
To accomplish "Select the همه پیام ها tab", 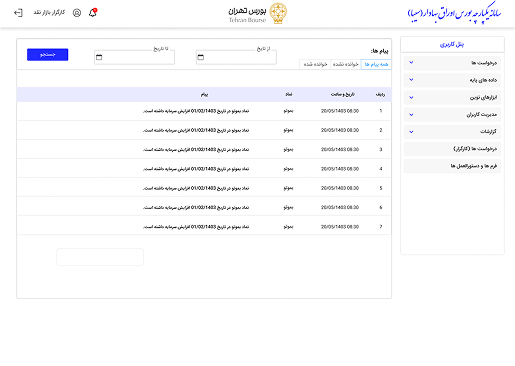I will [376, 64].
